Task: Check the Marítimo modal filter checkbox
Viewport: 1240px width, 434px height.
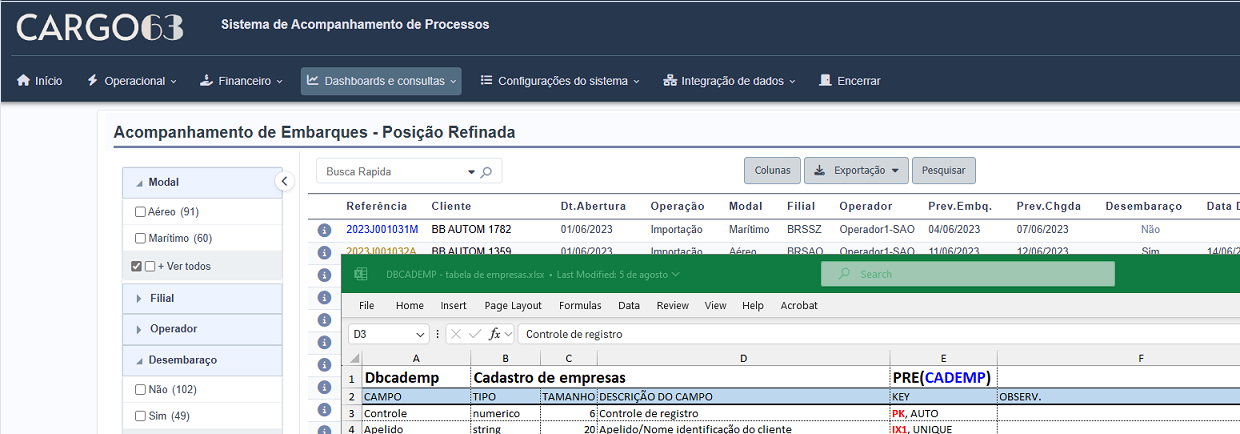Action: tap(140, 239)
